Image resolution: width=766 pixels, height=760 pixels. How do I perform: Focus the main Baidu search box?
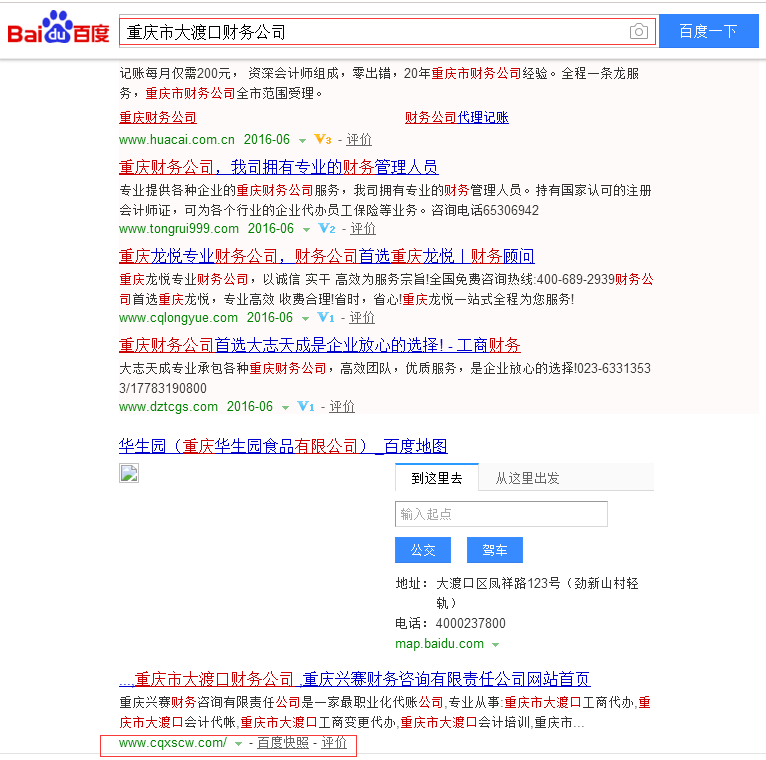pos(375,32)
